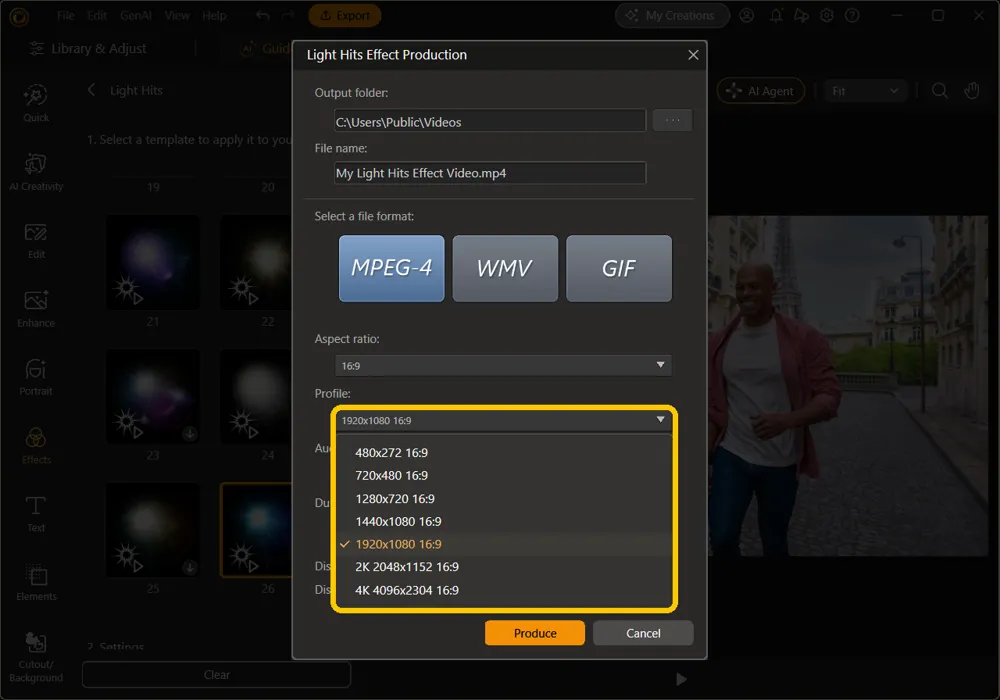
Task: Go back from Light Hits panel
Action: click(x=91, y=90)
